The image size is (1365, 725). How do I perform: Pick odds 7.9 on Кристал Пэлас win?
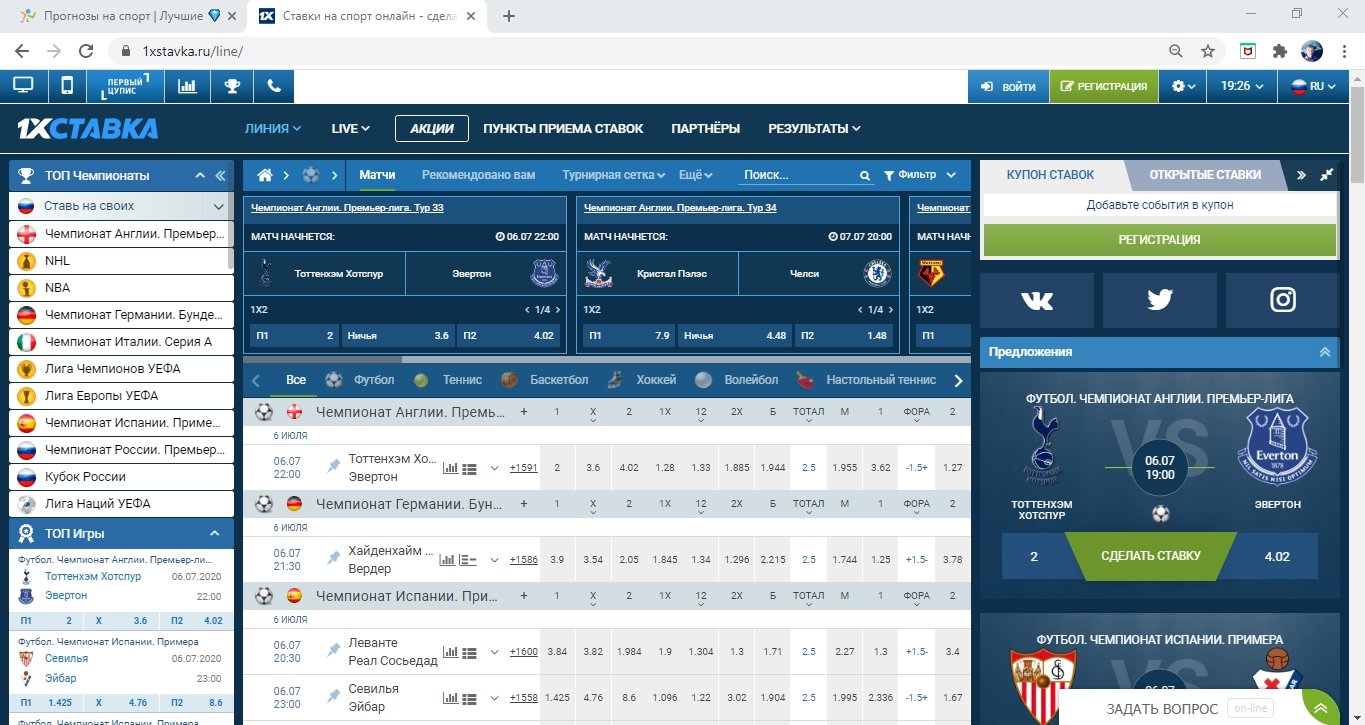(630, 336)
